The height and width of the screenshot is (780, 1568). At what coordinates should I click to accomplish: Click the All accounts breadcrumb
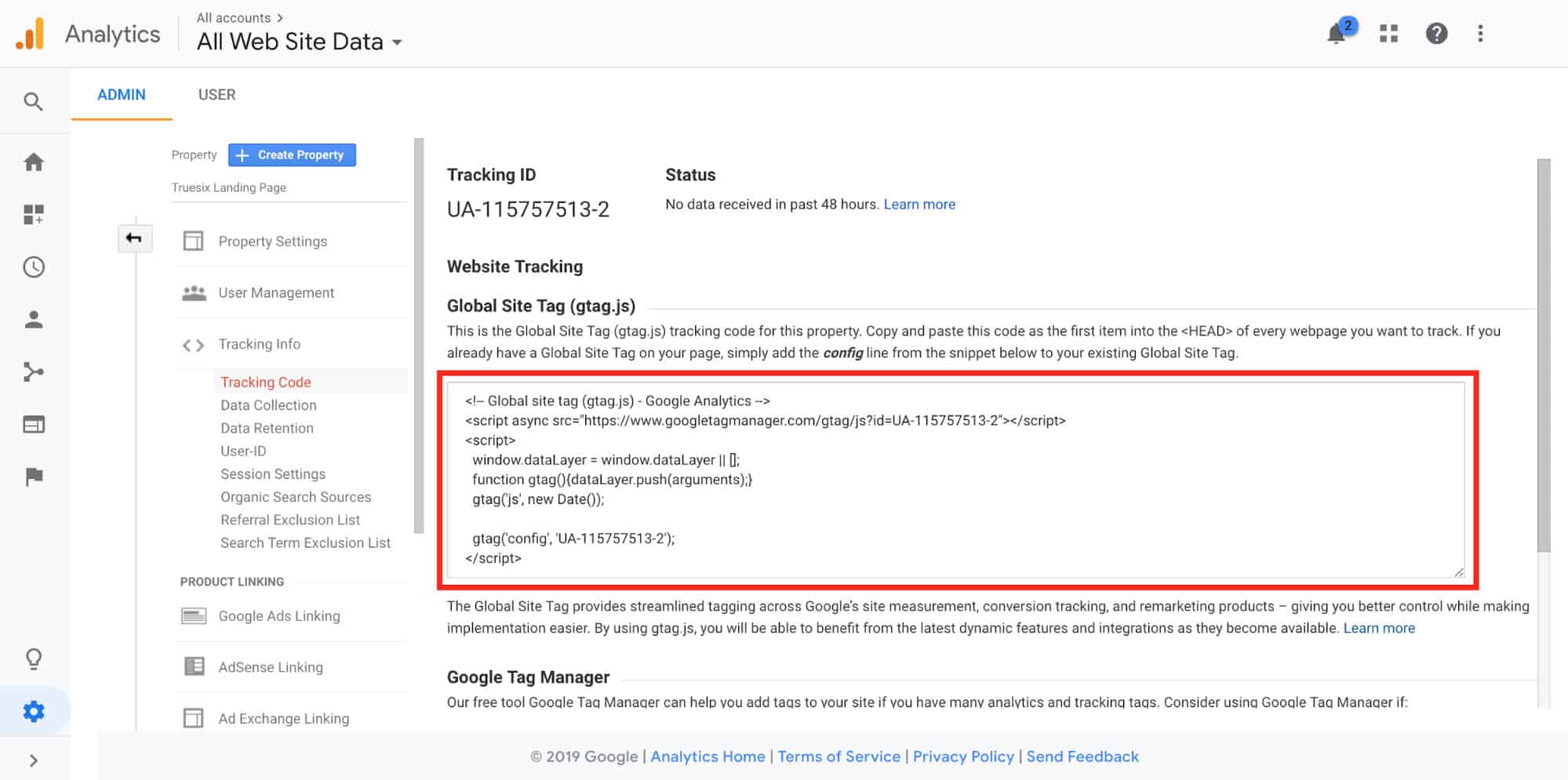pyautogui.click(x=239, y=17)
